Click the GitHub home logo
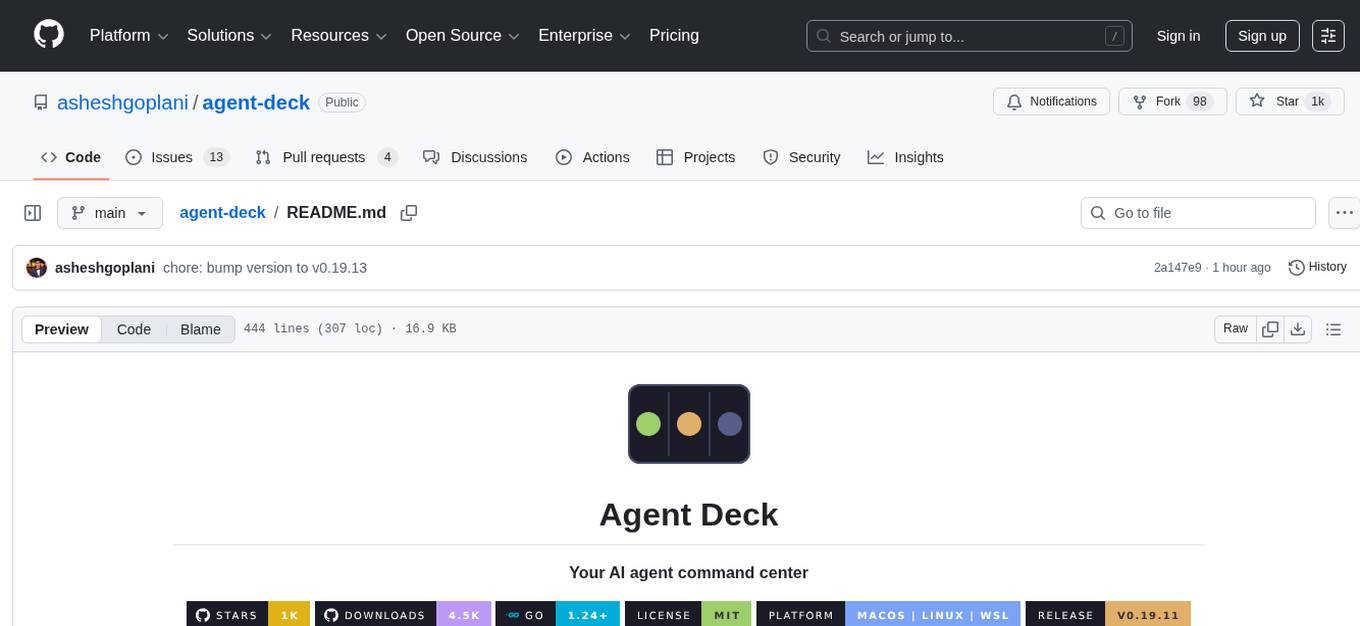This screenshot has height=626, width=1360. point(48,35)
